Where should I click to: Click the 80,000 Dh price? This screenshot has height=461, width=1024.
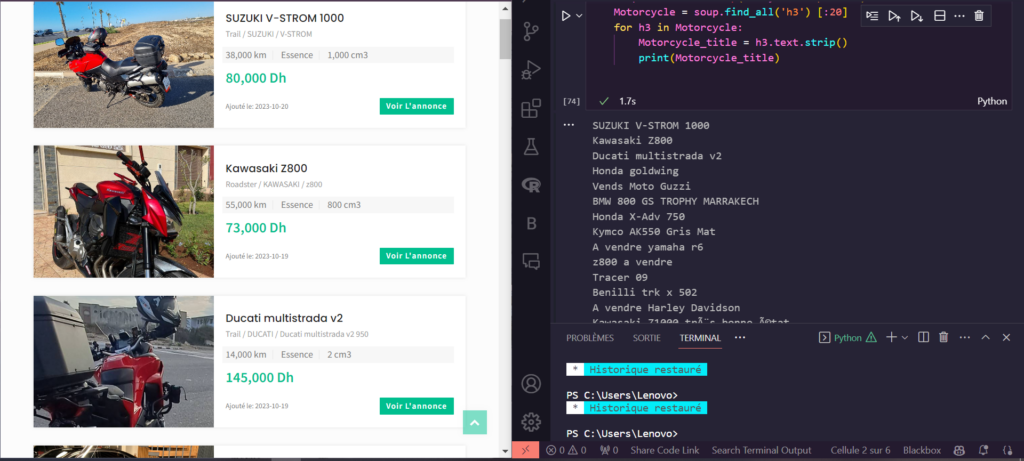256,78
